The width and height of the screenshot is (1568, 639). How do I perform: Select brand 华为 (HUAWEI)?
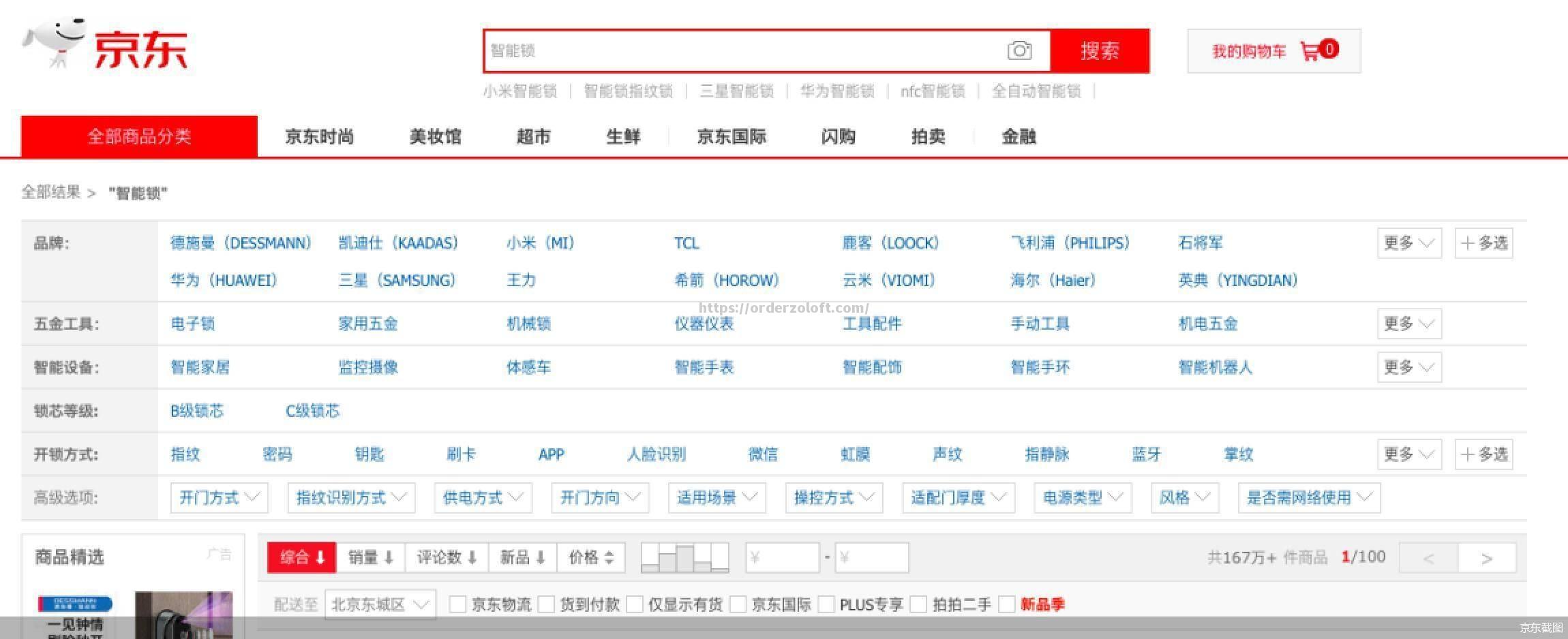(x=224, y=280)
